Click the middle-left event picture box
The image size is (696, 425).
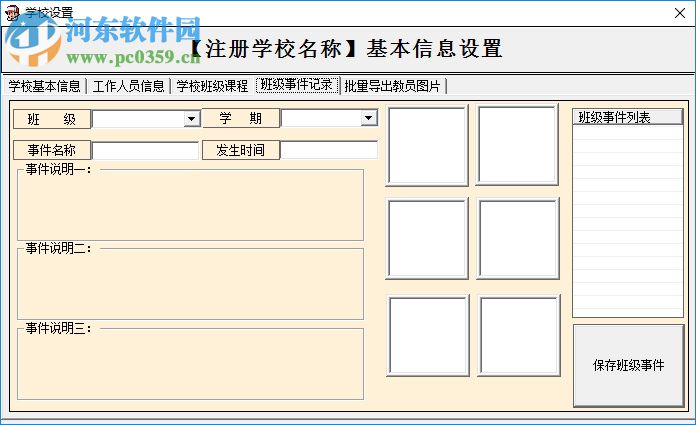coord(427,239)
